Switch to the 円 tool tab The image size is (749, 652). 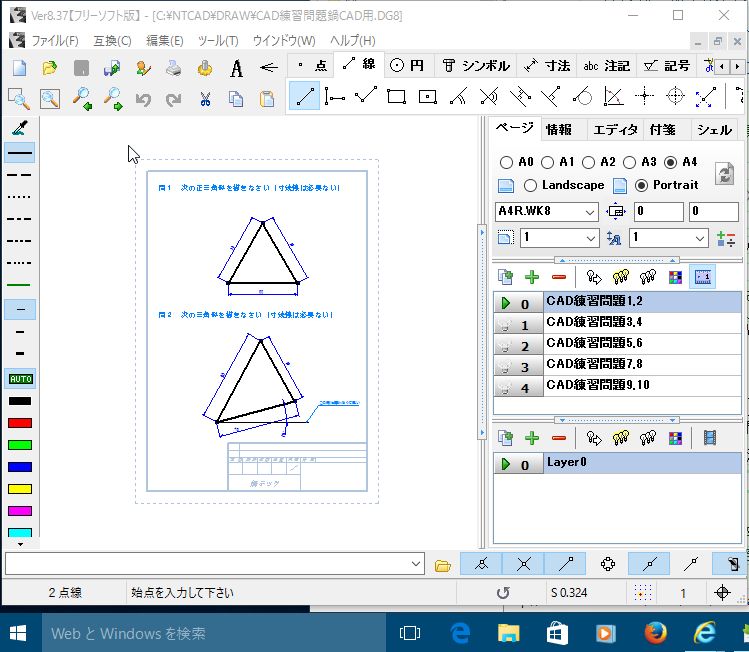[407, 65]
